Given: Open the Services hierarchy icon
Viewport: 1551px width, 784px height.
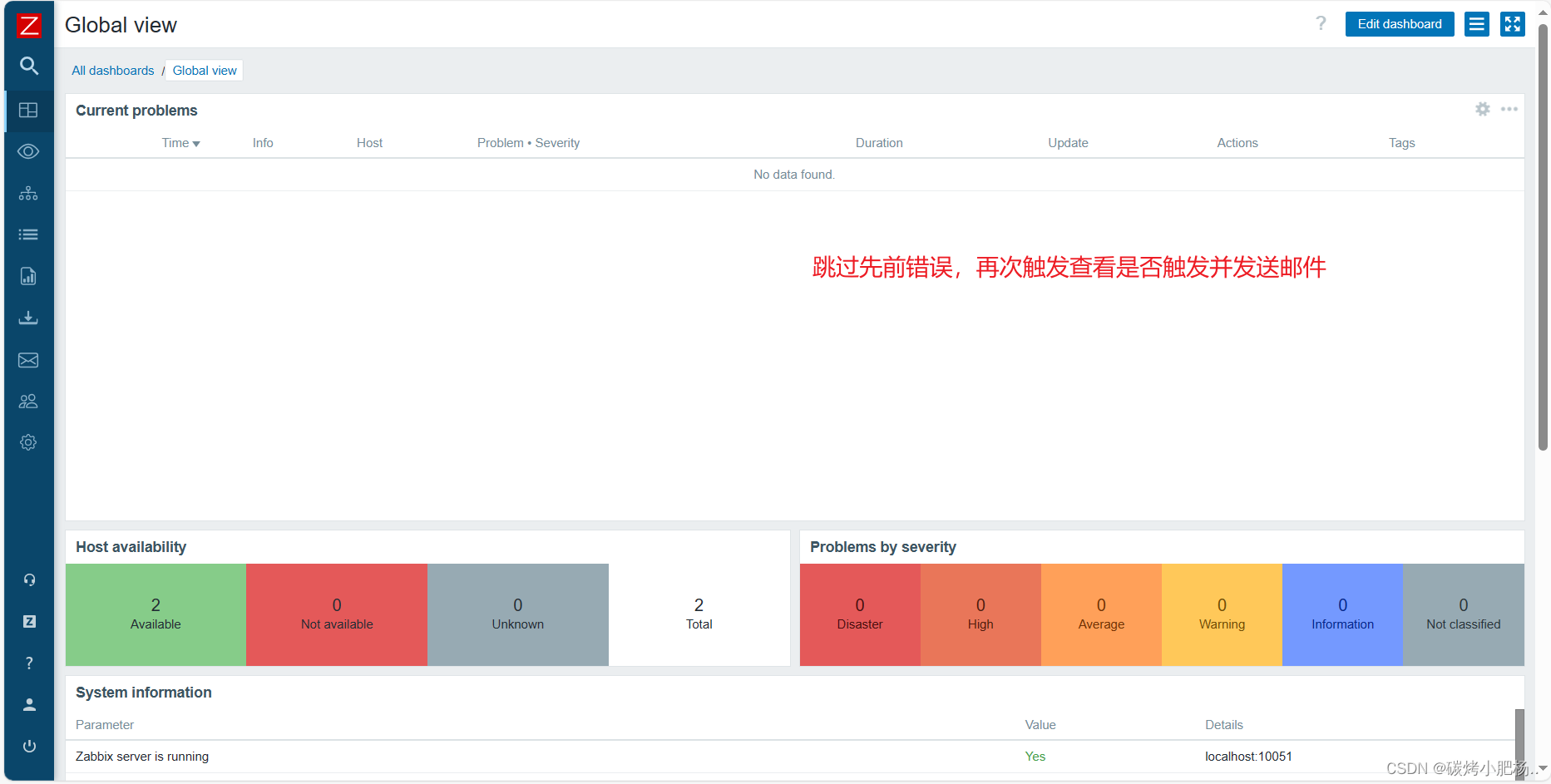Looking at the screenshot, I should (29, 193).
